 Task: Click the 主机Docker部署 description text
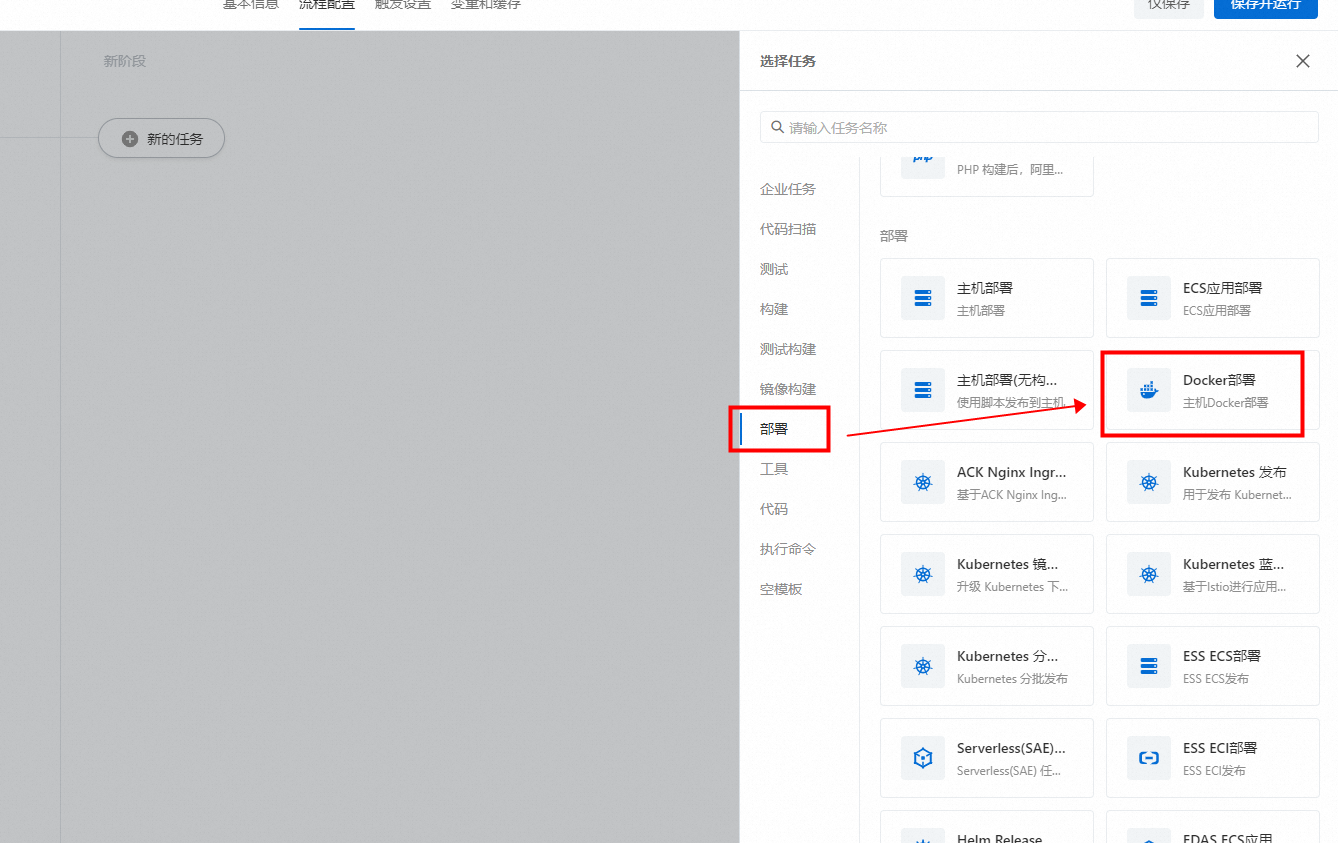click(1225, 403)
